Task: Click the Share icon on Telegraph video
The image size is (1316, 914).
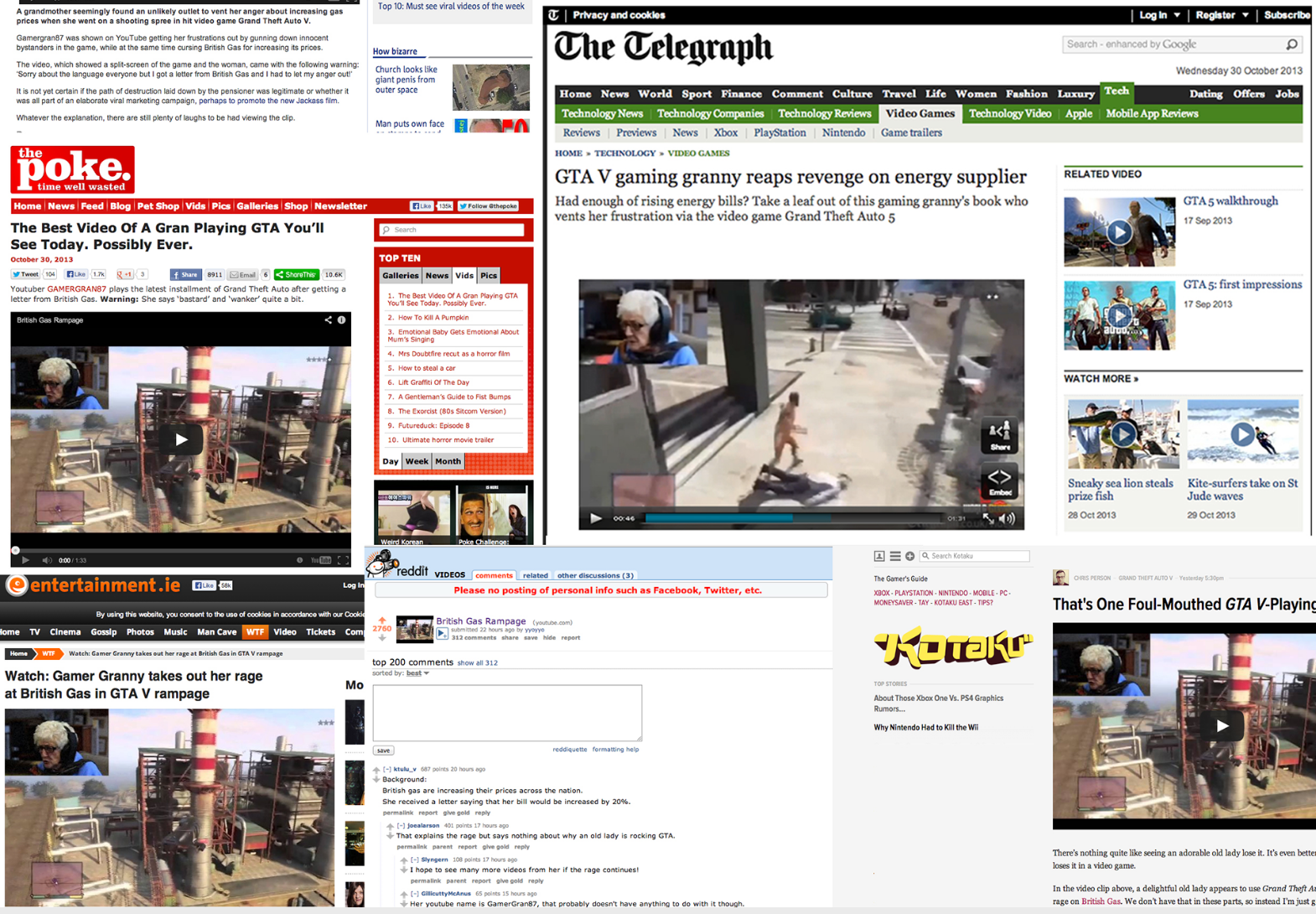Action: click(x=1000, y=436)
